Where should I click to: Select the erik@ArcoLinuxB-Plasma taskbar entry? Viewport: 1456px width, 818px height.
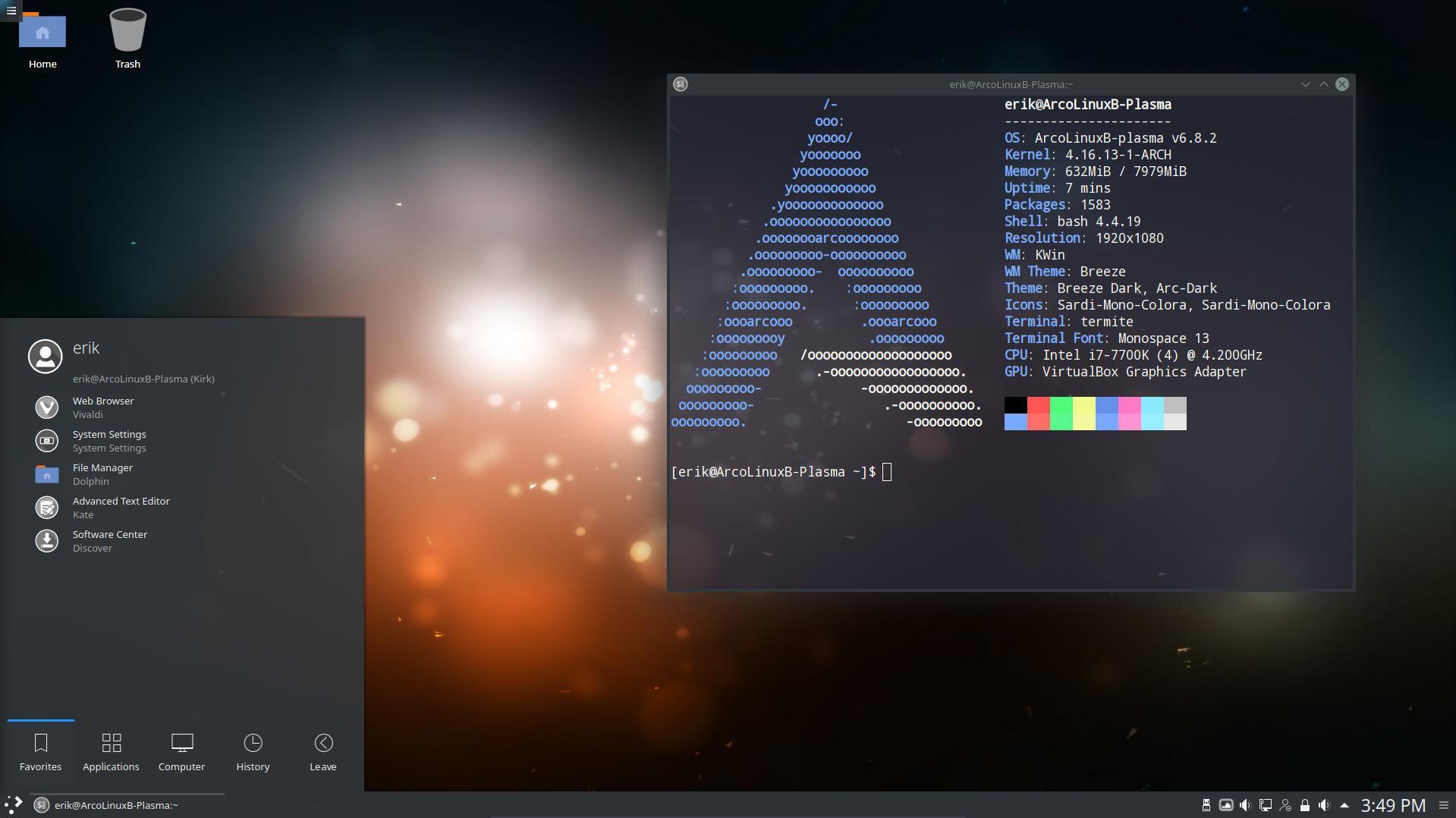pyautogui.click(x=127, y=805)
